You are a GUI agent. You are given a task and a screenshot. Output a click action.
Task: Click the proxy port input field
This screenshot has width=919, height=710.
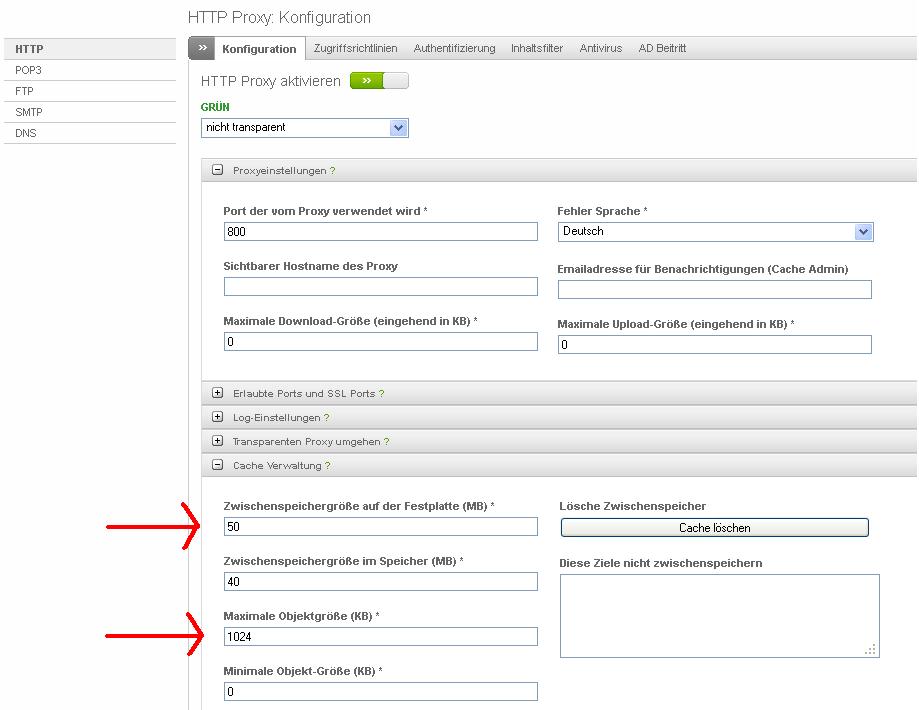(x=380, y=231)
